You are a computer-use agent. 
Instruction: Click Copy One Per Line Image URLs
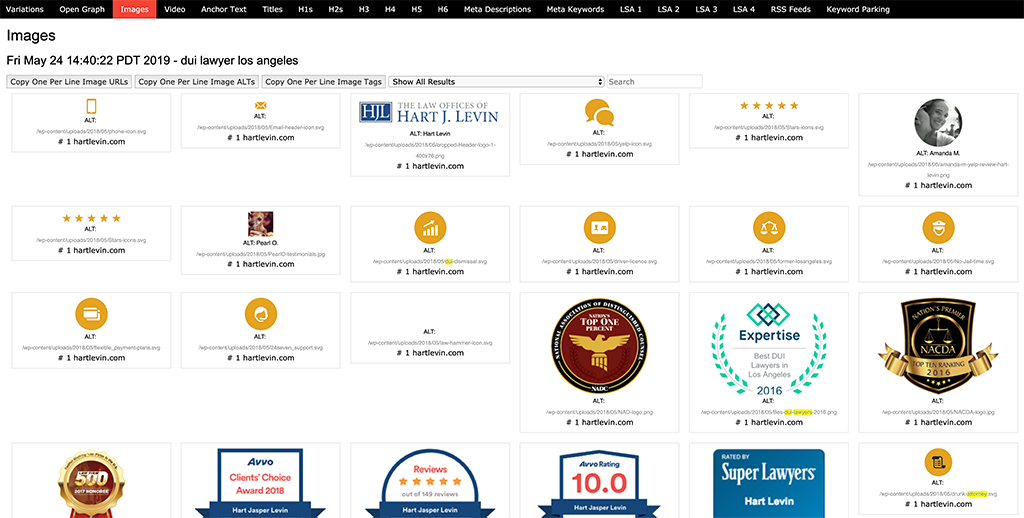pos(69,82)
